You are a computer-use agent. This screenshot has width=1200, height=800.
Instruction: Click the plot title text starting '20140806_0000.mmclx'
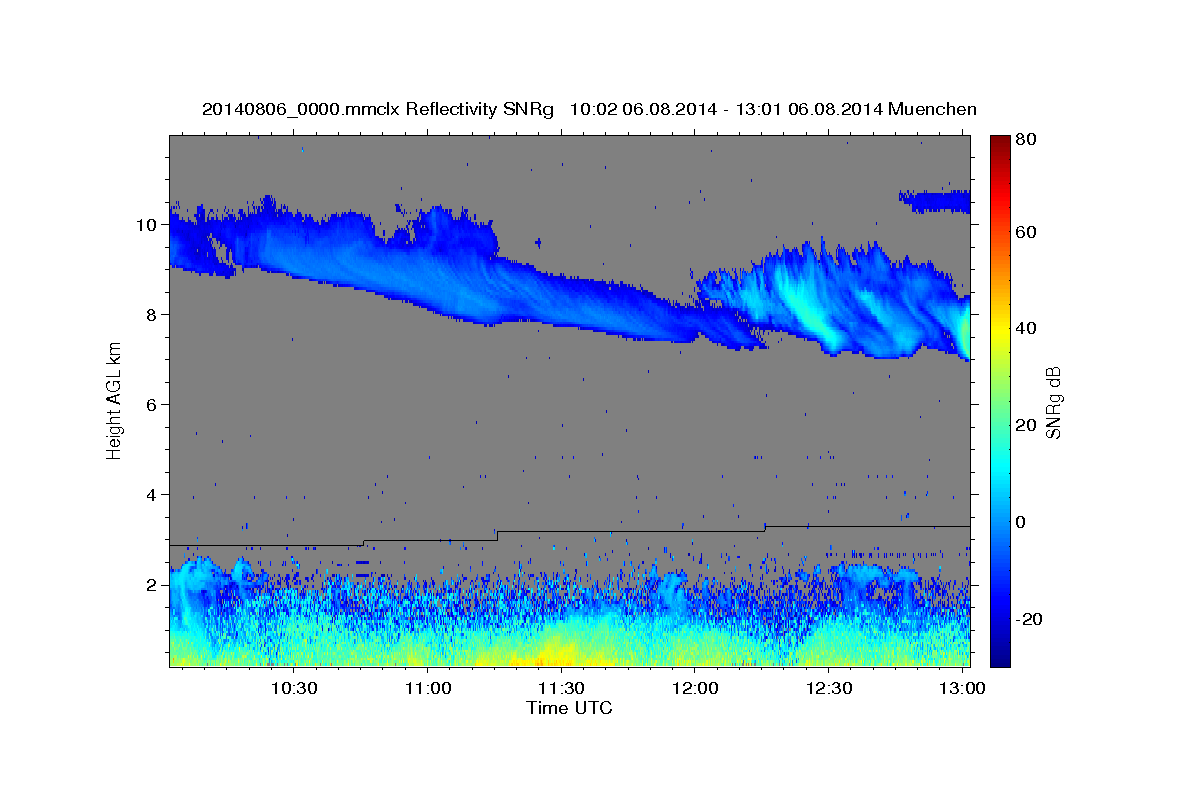(589, 109)
